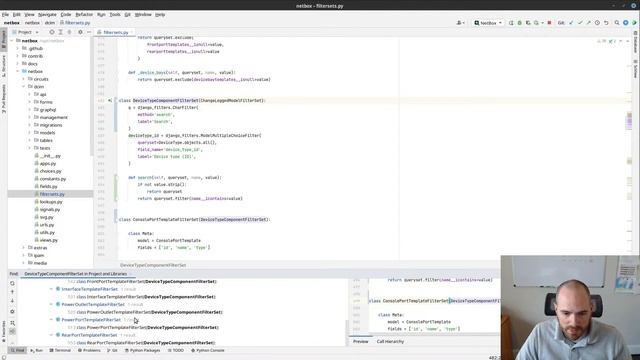The image size is (640, 360).
Task: Click the blue IDE settings circle icon
Action: point(626,23)
